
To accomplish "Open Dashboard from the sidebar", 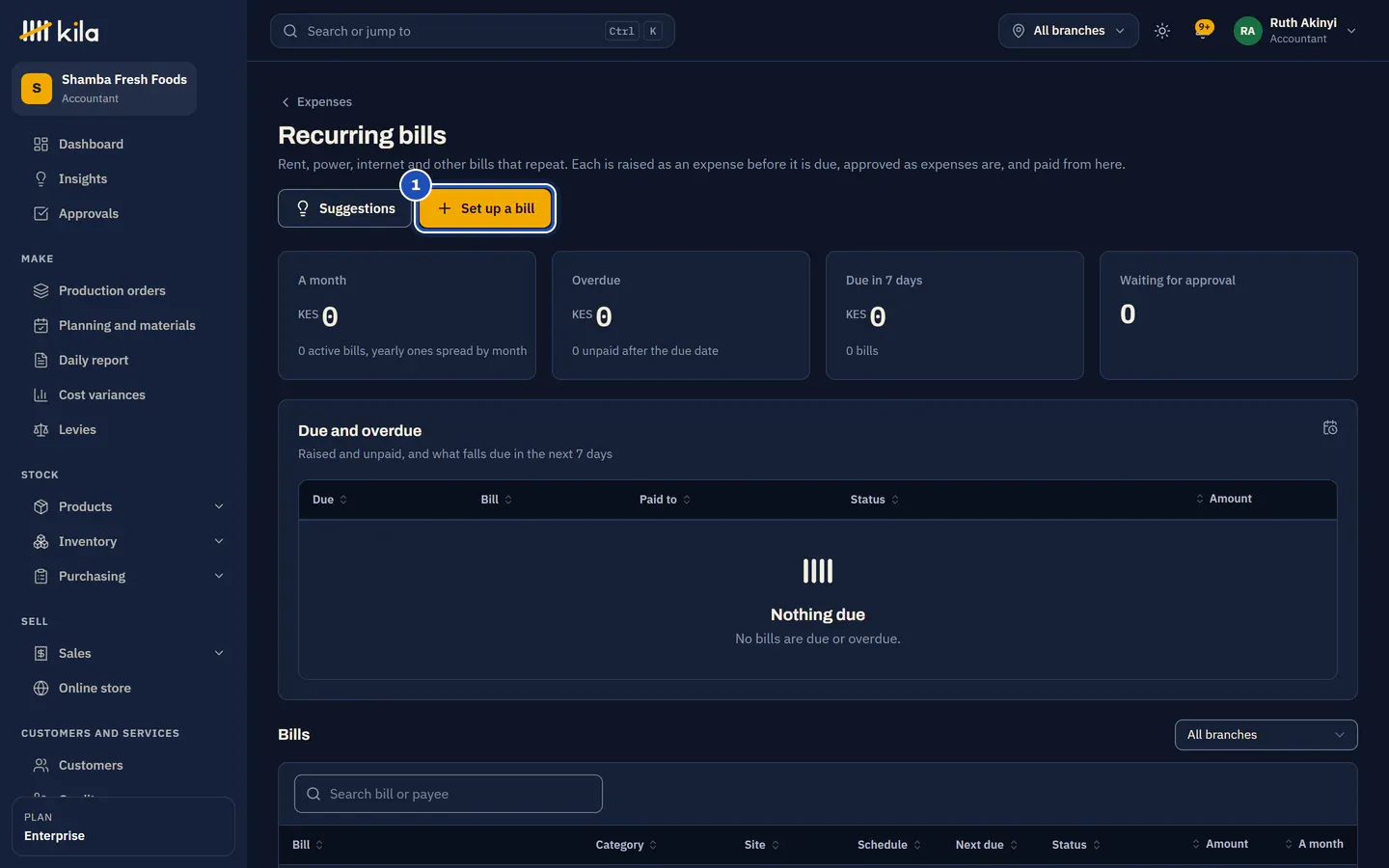I will click(x=123, y=144).
